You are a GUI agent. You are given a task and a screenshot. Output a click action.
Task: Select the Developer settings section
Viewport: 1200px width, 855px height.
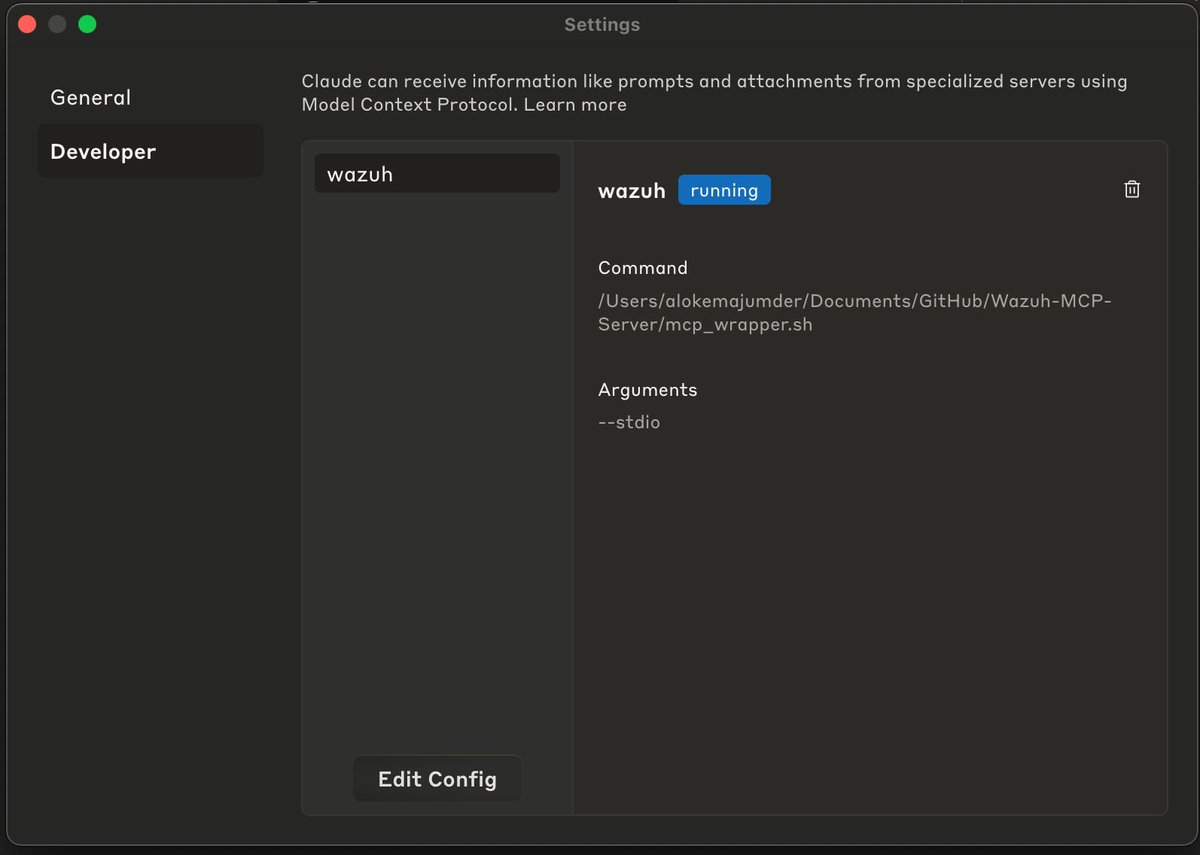[x=150, y=152]
